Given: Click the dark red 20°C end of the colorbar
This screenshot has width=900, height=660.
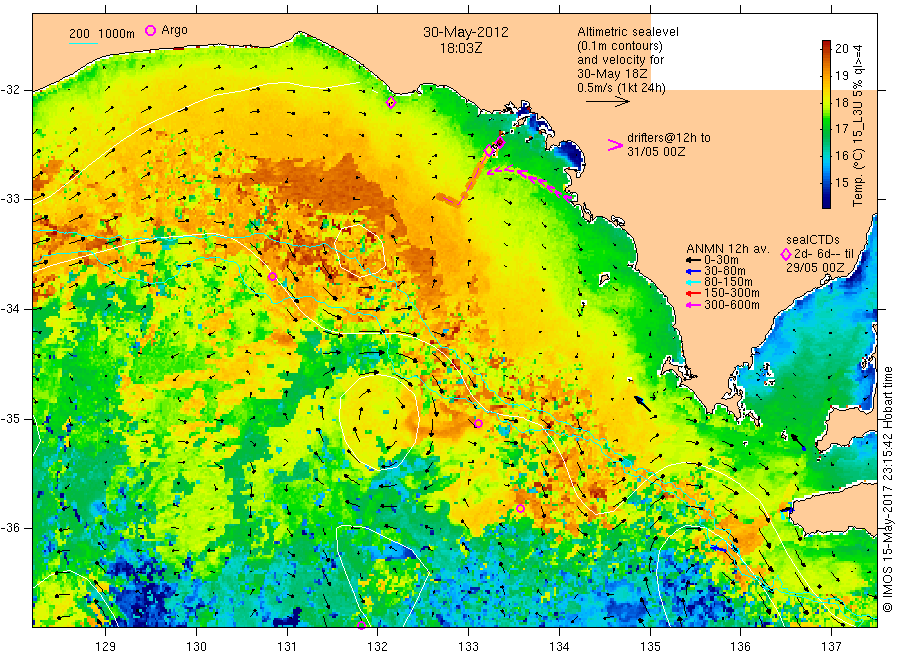Looking at the screenshot, I should pyautogui.click(x=826, y=44).
